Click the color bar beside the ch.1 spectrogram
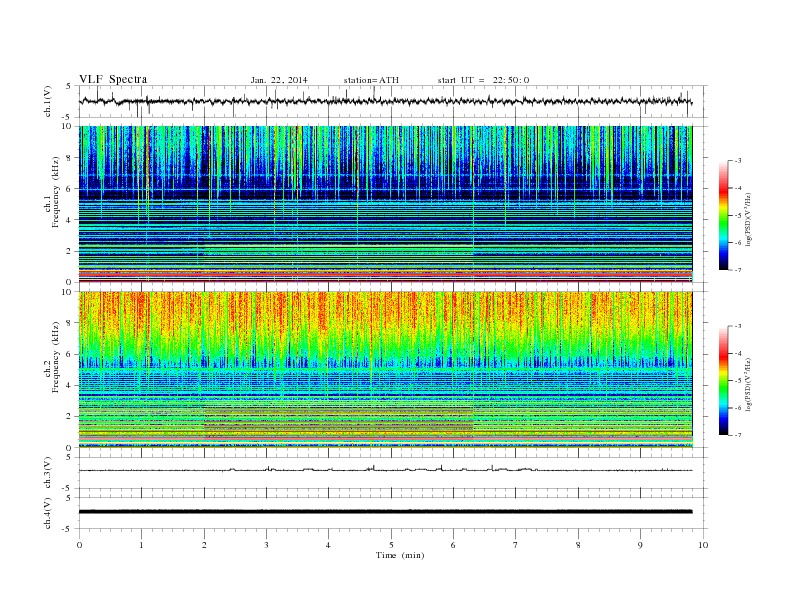 tap(723, 216)
